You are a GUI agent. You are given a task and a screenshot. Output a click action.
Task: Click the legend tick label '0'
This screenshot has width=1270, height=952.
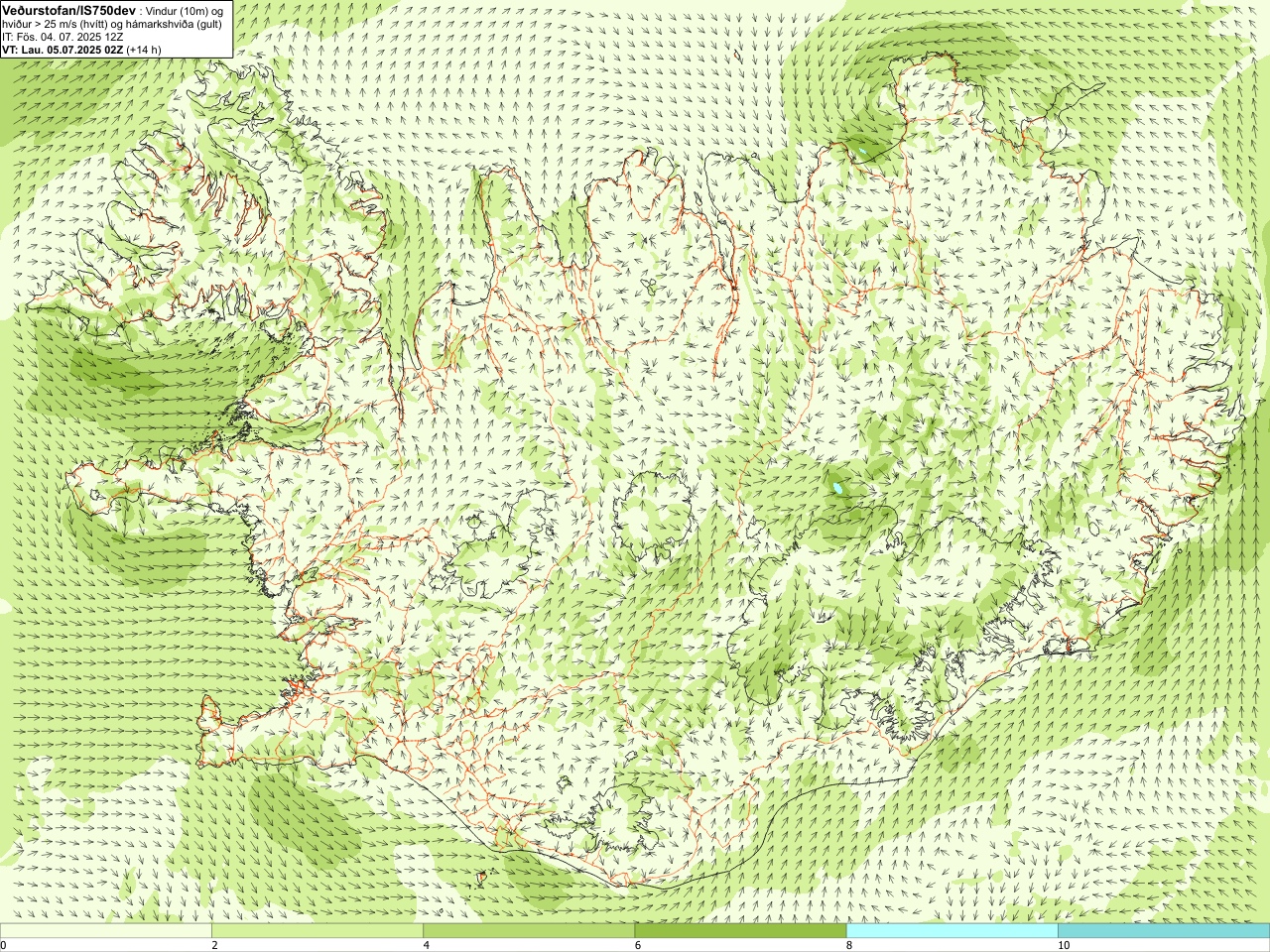[x=3, y=945]
